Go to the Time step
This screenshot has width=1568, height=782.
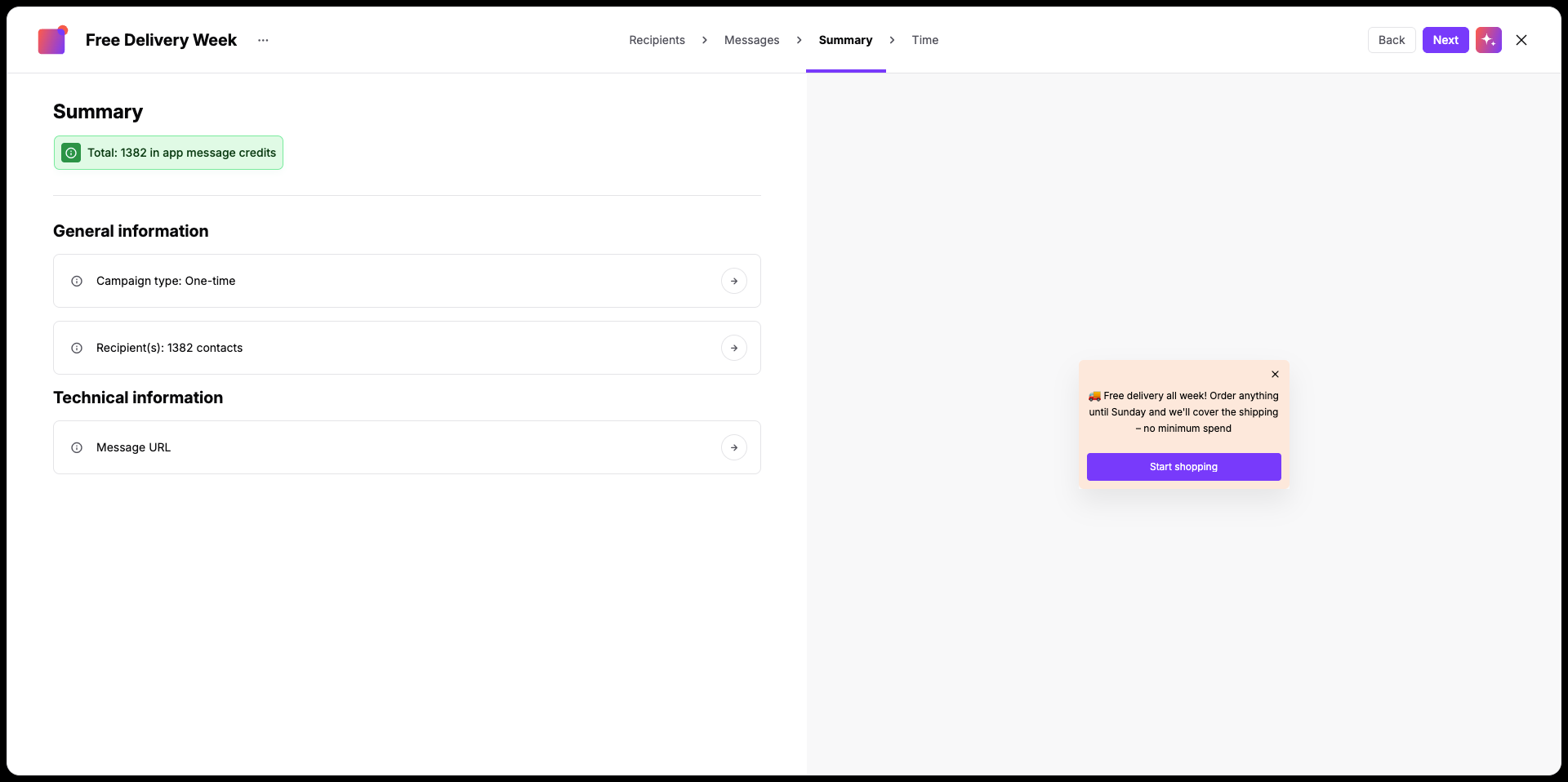(924, 40)
